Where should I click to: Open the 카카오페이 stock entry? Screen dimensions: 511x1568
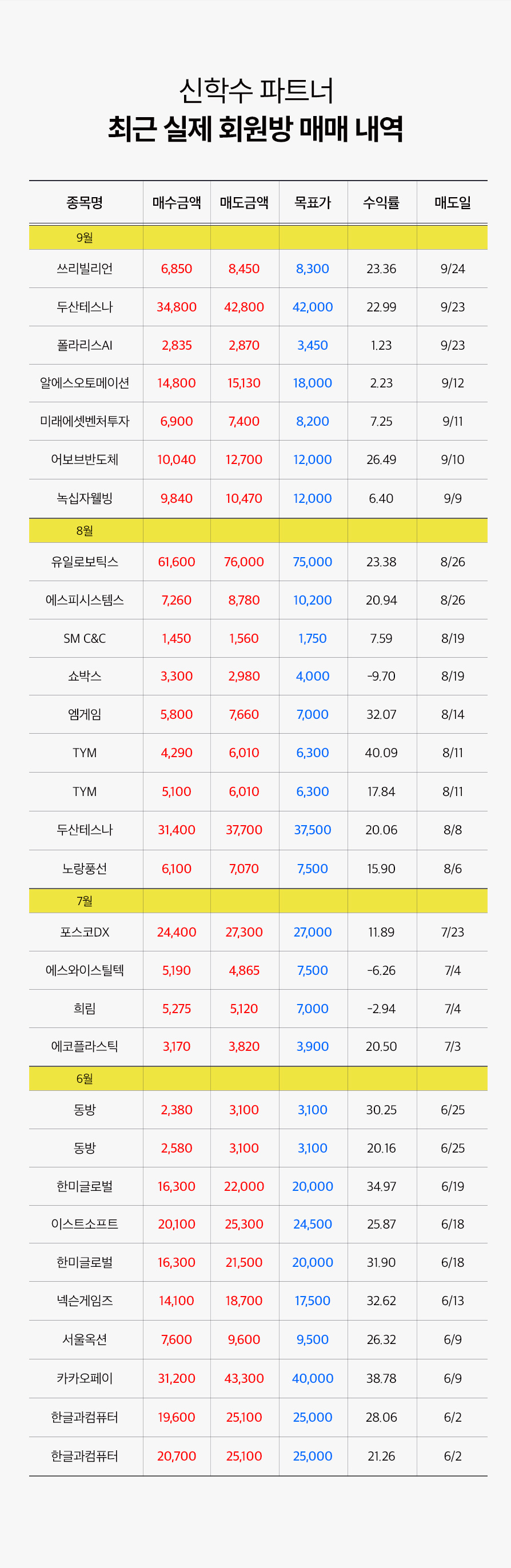(x=85, y=1378)
